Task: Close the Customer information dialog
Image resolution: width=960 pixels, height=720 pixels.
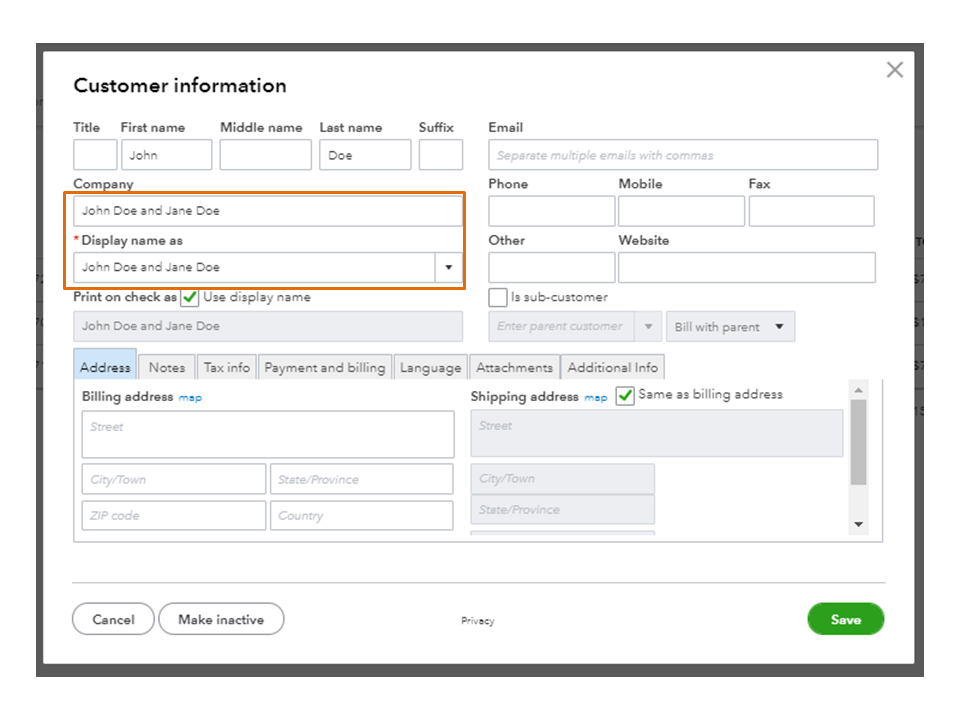Action: tap(894, 70)
